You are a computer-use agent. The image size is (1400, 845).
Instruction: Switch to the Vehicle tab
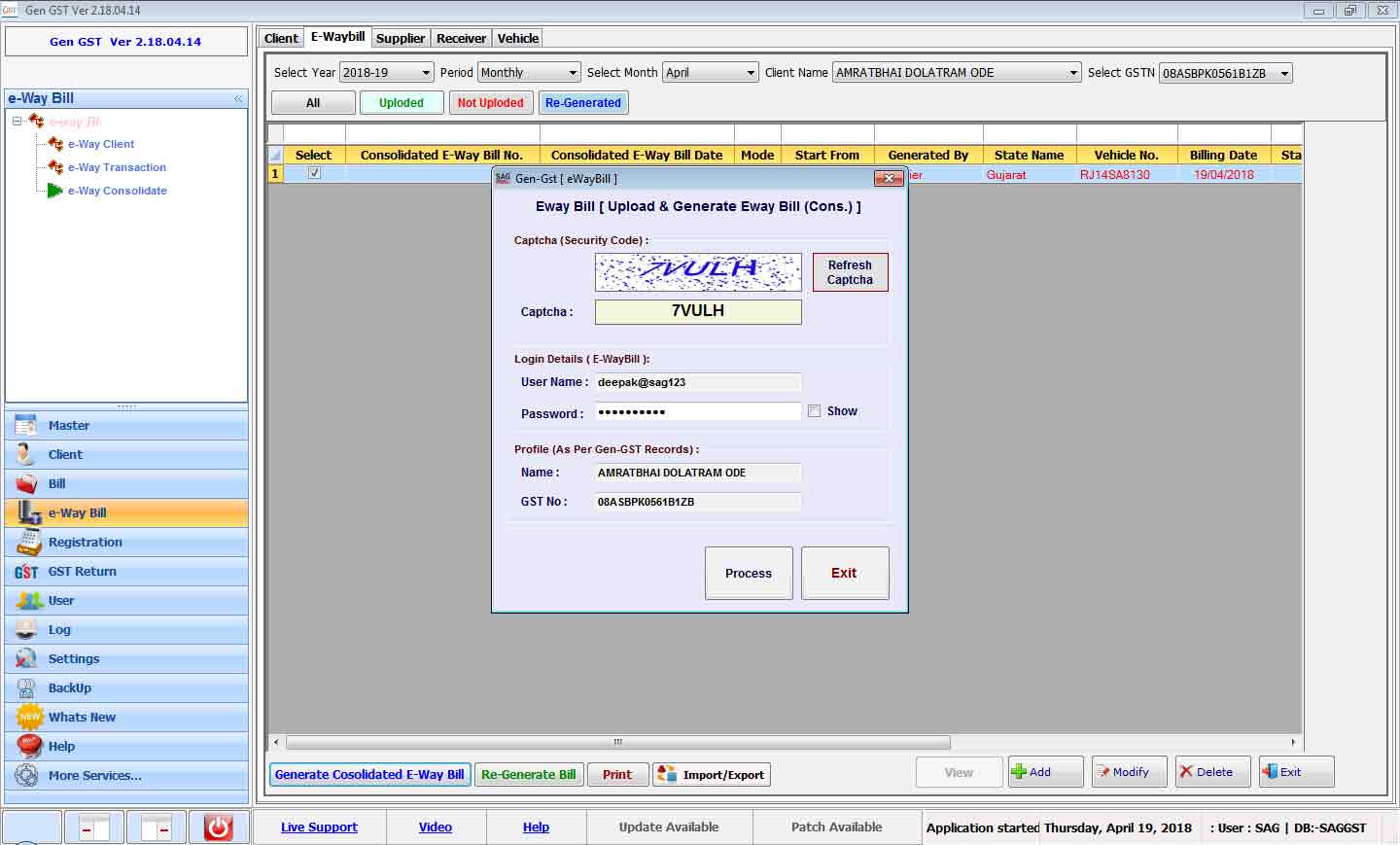tap(517, 38)
